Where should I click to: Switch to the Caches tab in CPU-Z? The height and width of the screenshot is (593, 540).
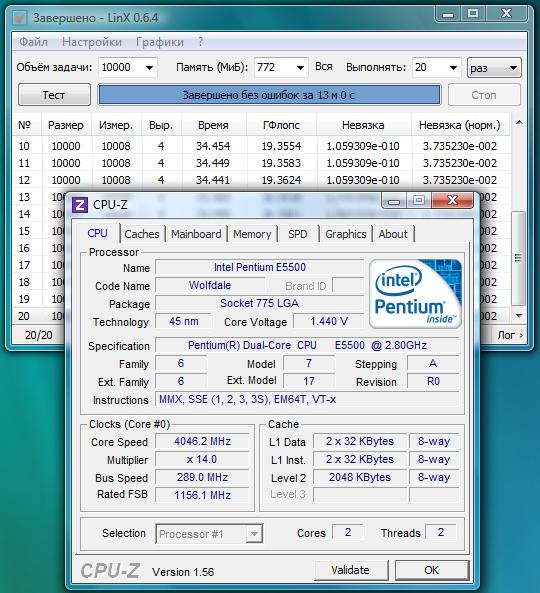142,234
